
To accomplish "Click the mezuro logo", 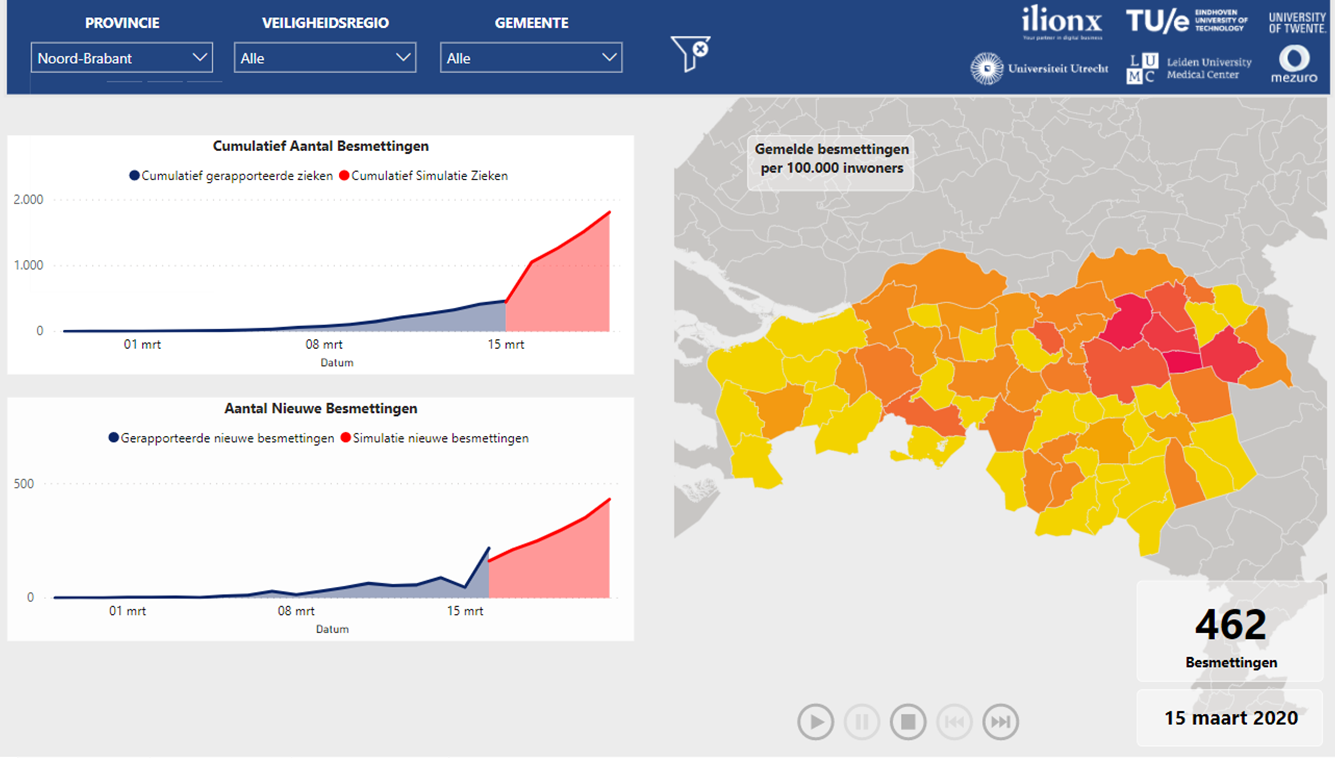I will (1294, 64).
